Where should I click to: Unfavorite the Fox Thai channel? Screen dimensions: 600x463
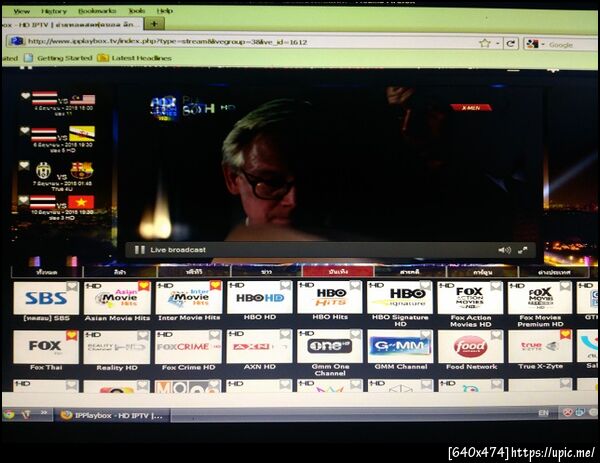tap(72, 335)
